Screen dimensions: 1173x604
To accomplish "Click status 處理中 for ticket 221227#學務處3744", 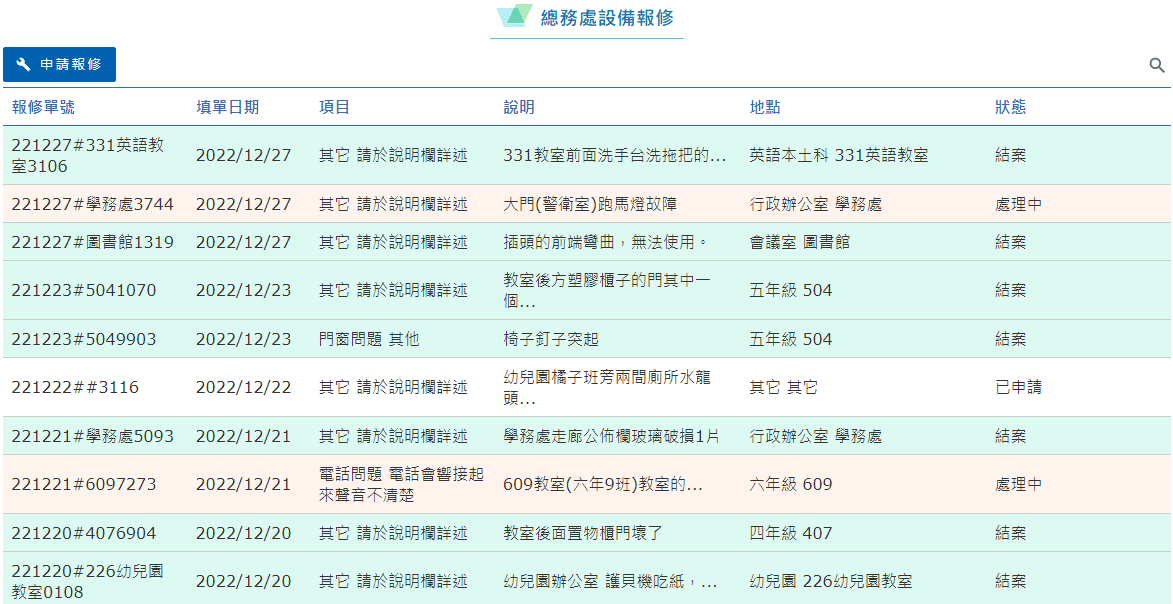I will pos(1018,204).
